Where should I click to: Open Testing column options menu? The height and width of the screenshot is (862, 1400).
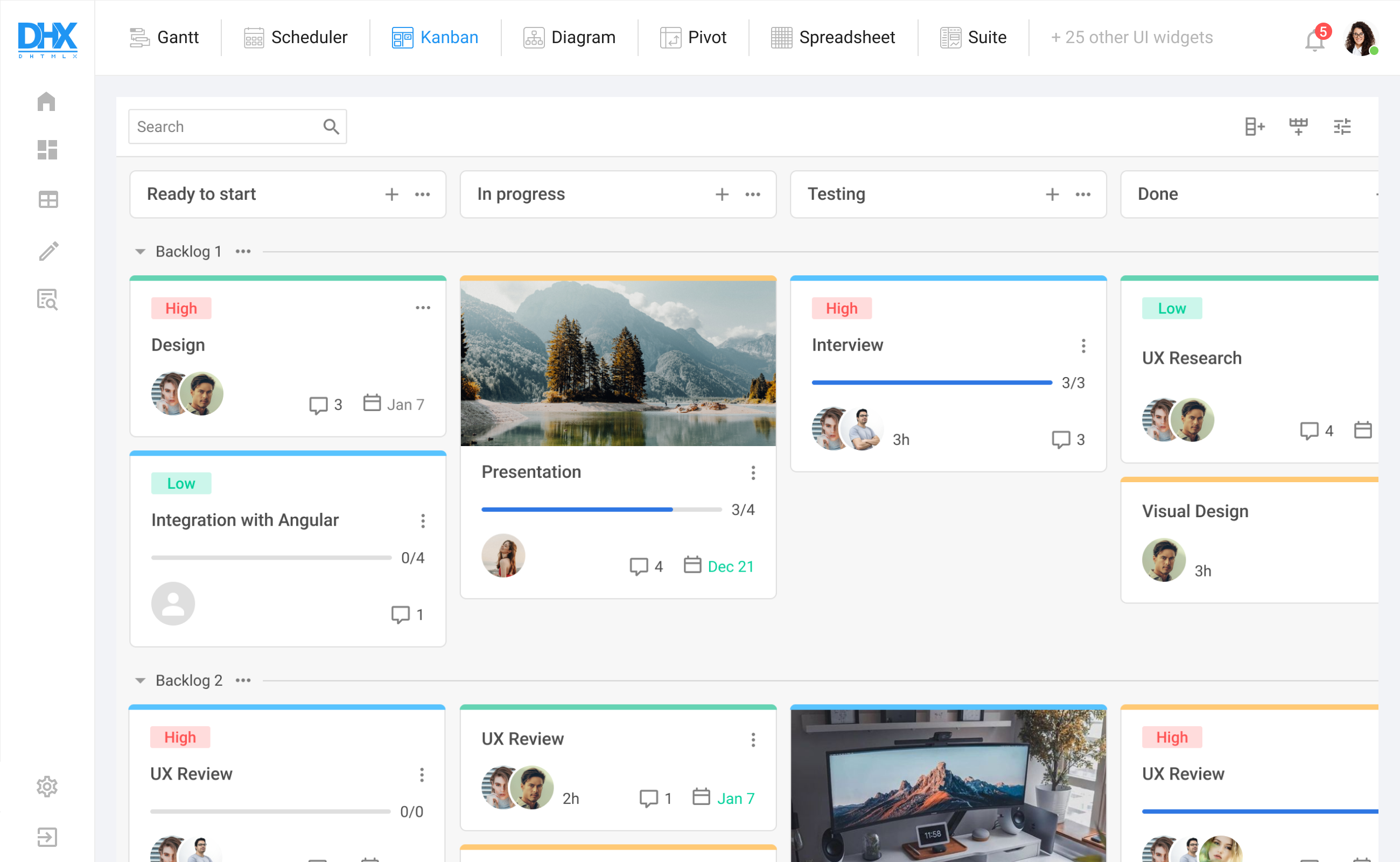click(x=1083, y=194)
